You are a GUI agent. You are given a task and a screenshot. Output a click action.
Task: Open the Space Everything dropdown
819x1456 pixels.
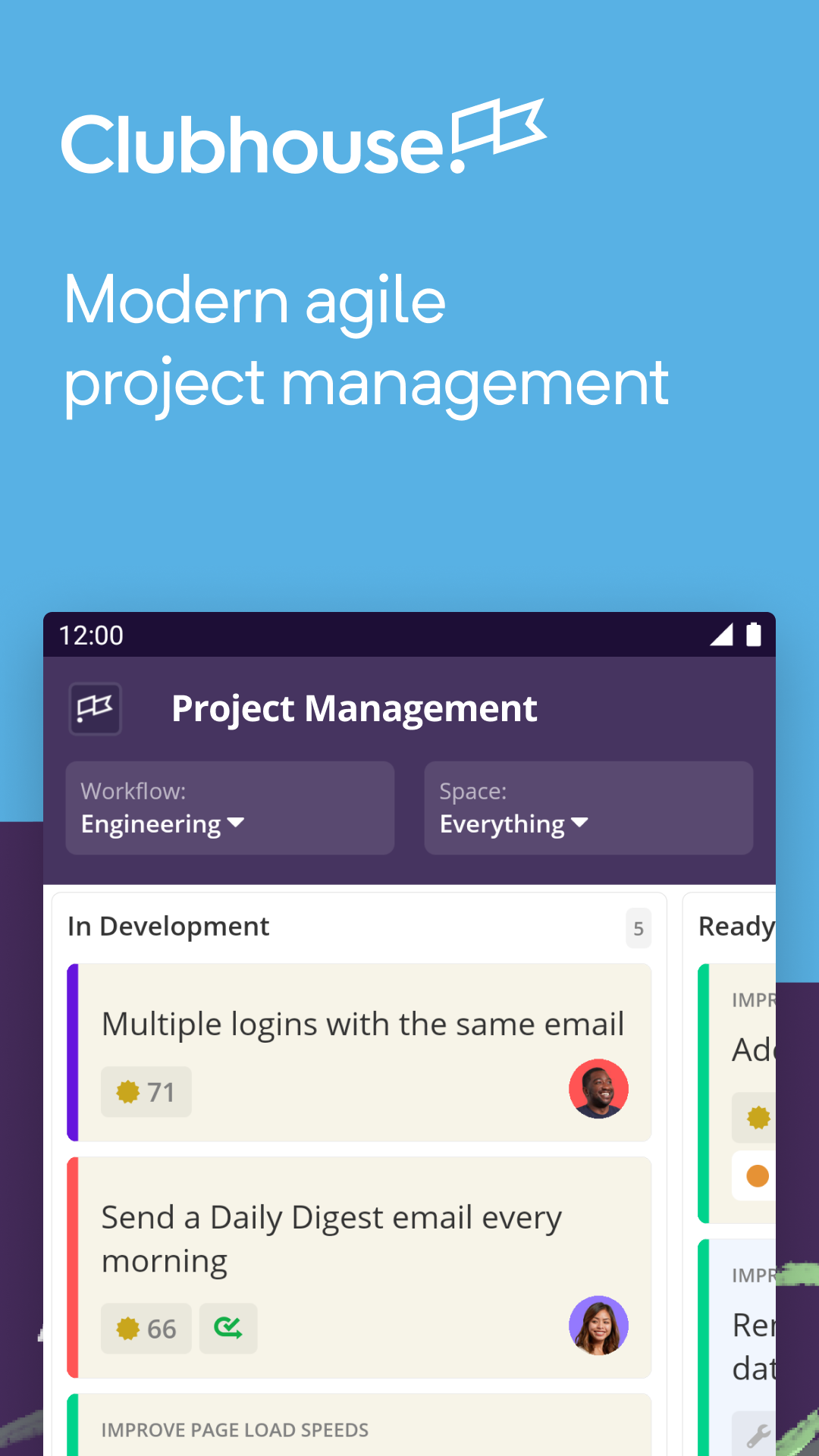tap(588, 808)
